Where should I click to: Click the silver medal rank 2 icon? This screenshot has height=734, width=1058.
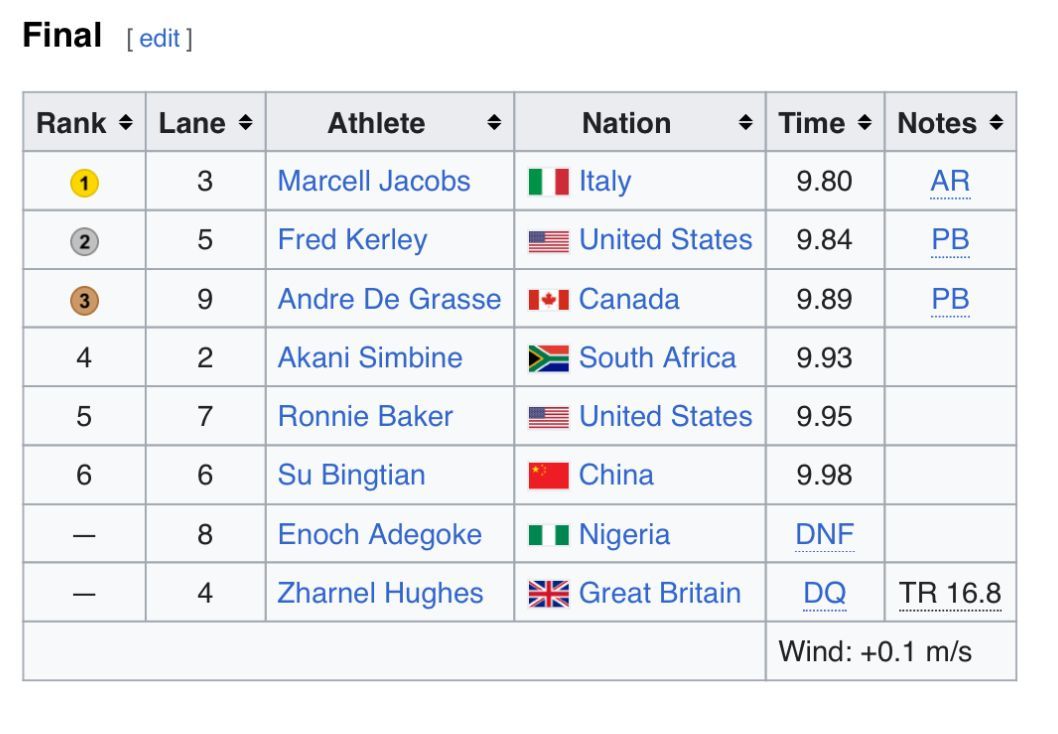coord(84,241)
